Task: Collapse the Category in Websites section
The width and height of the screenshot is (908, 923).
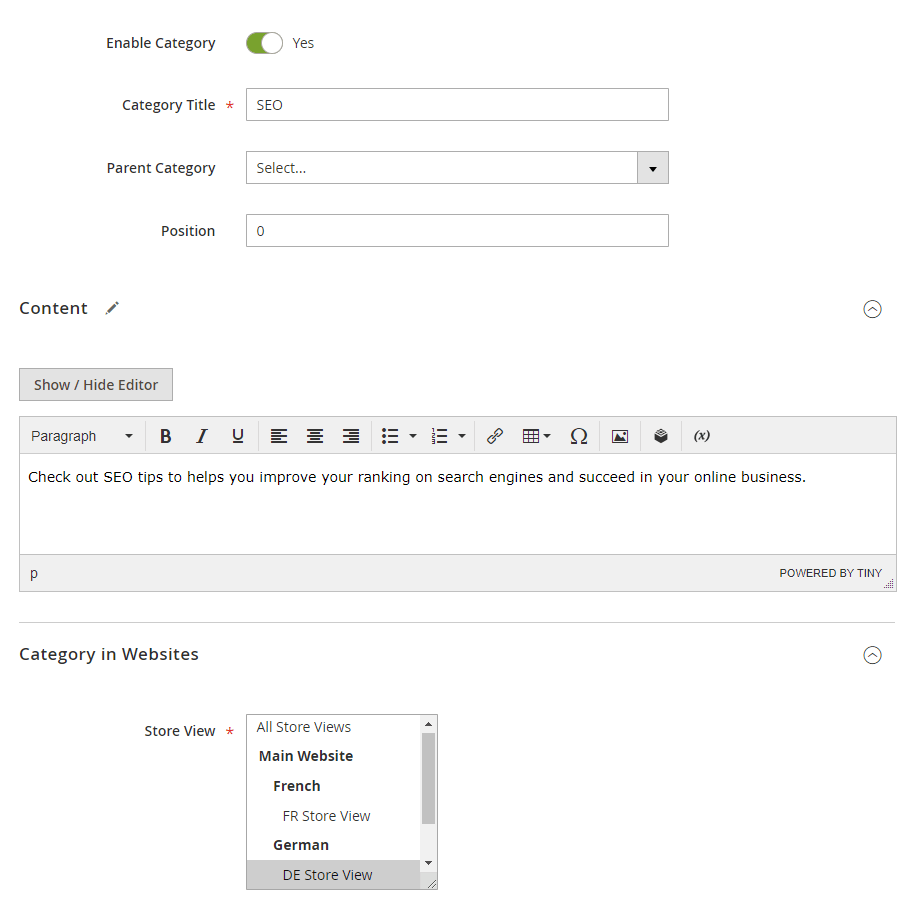Action: click(x=872, y=655)
